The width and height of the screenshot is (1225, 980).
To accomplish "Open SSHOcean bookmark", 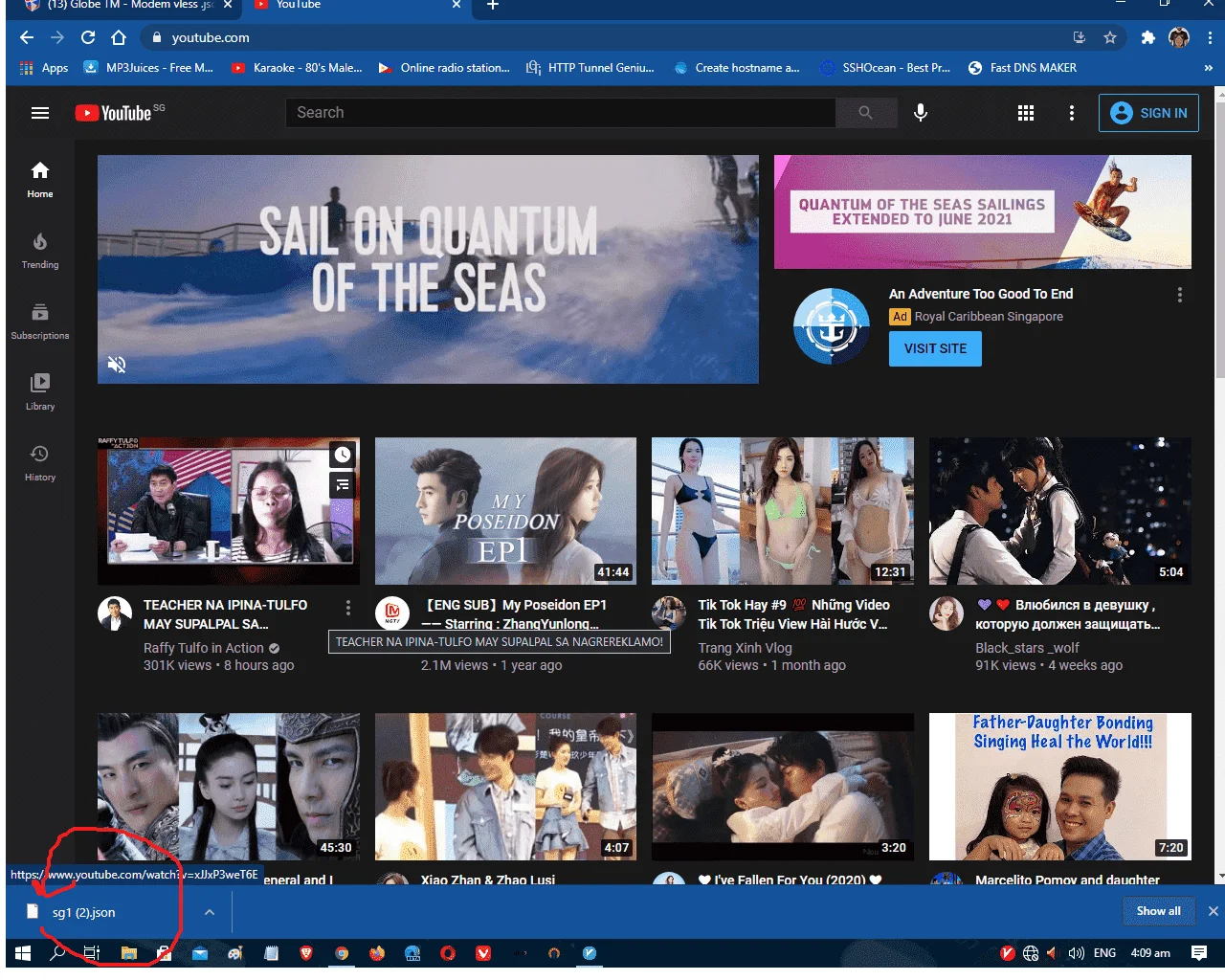I will click(x=885, y=68).
